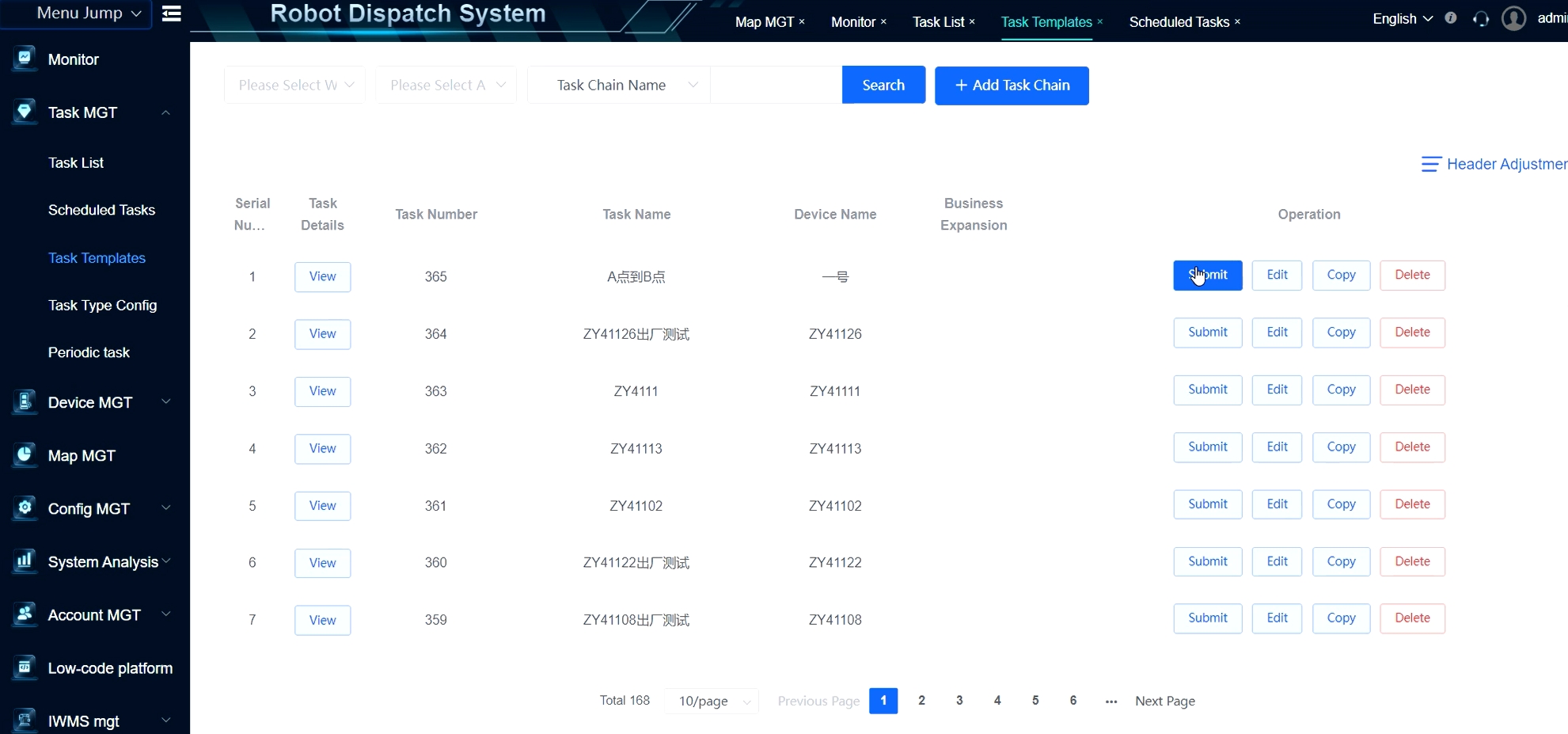This screenshot has width=1568, height=734.
Task: View details of task 365
Action: 322,276
